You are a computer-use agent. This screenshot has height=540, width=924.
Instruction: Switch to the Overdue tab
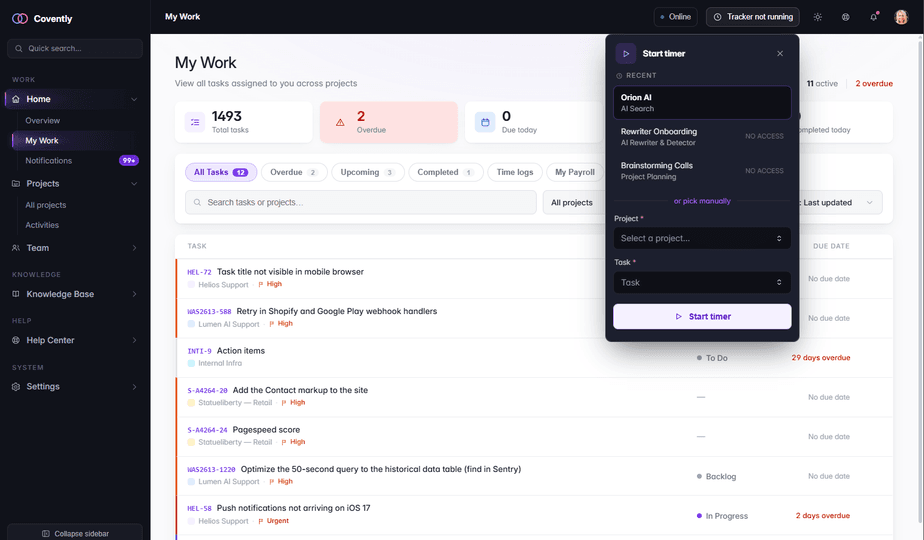coord(294,172)
